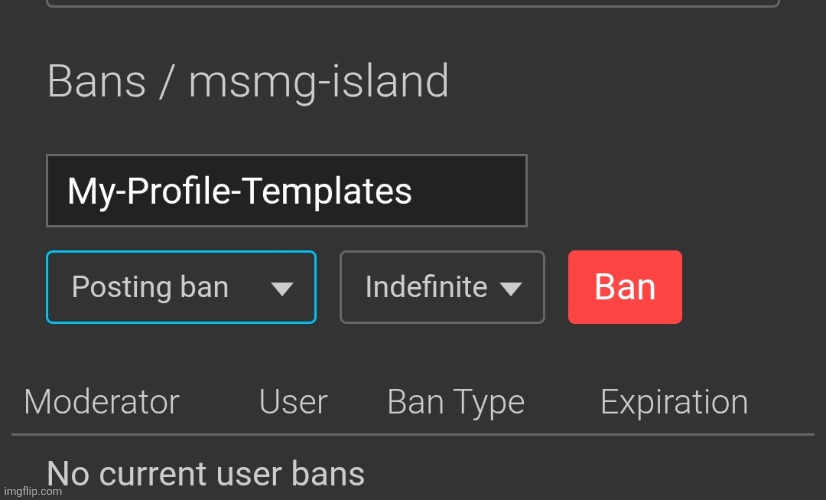Click the arrow beside Indefinite
826x500 pixels.
511,289
